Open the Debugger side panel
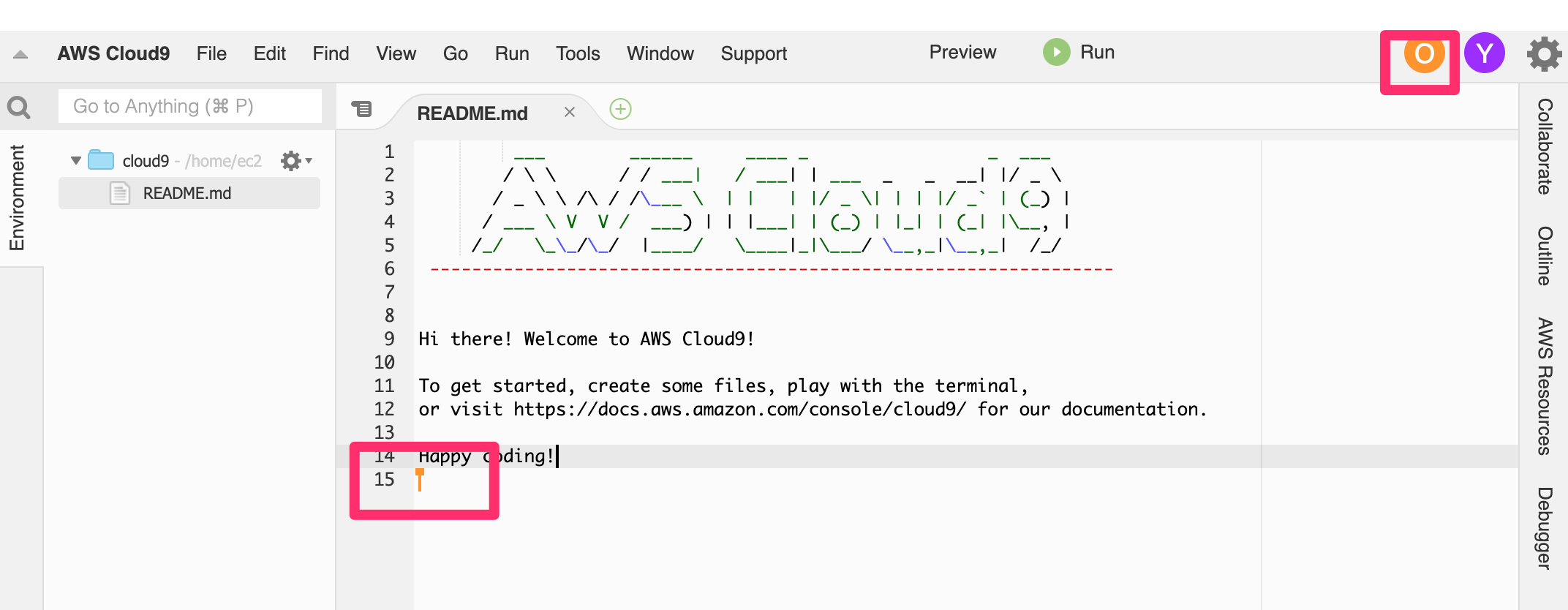1568x610 pixels. 1544,527
